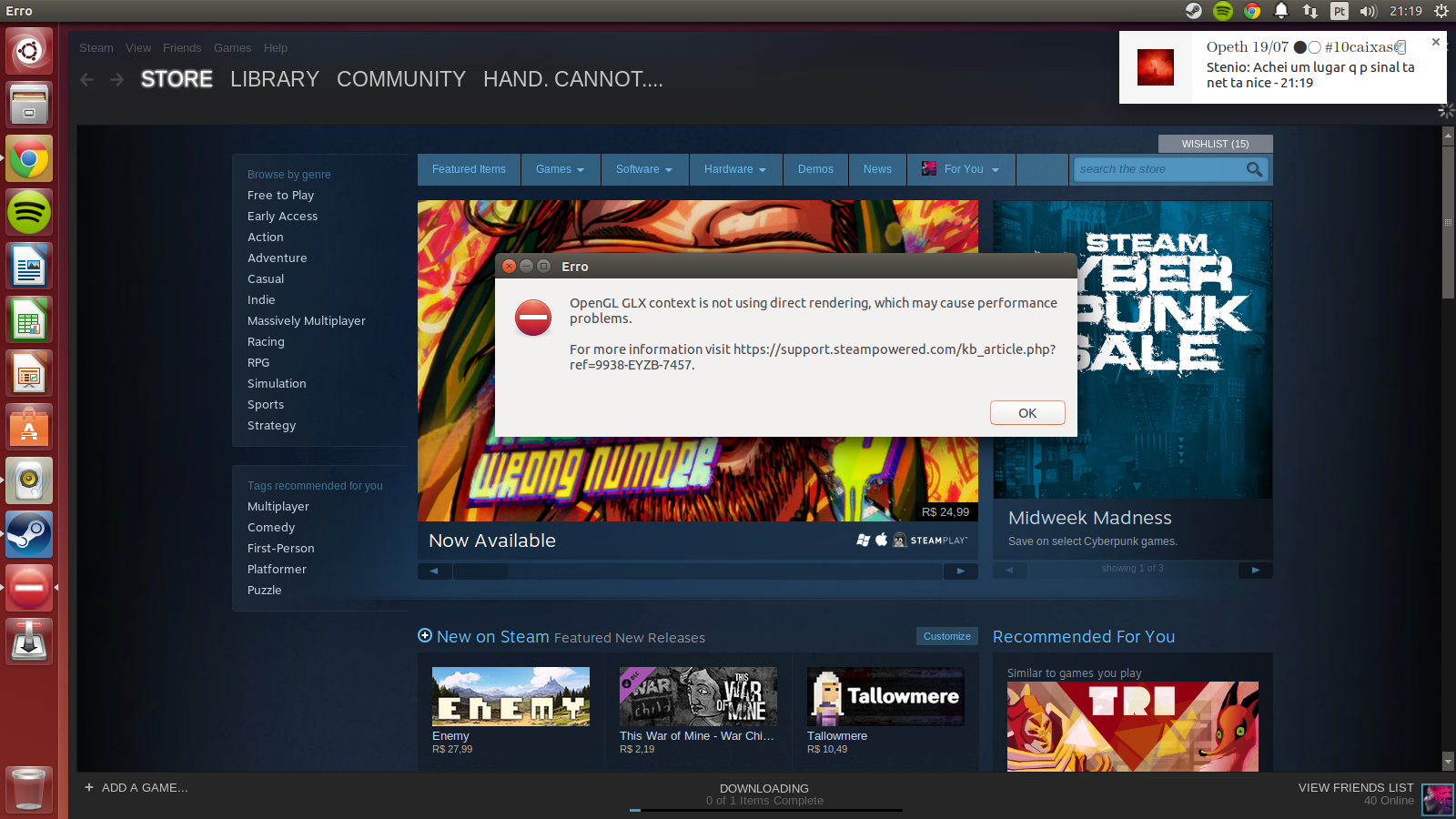Image resolution: width=1456 pixels, height=819 pixels.
Task: Advance featured carousel right arrow
Action: point(961,571)
